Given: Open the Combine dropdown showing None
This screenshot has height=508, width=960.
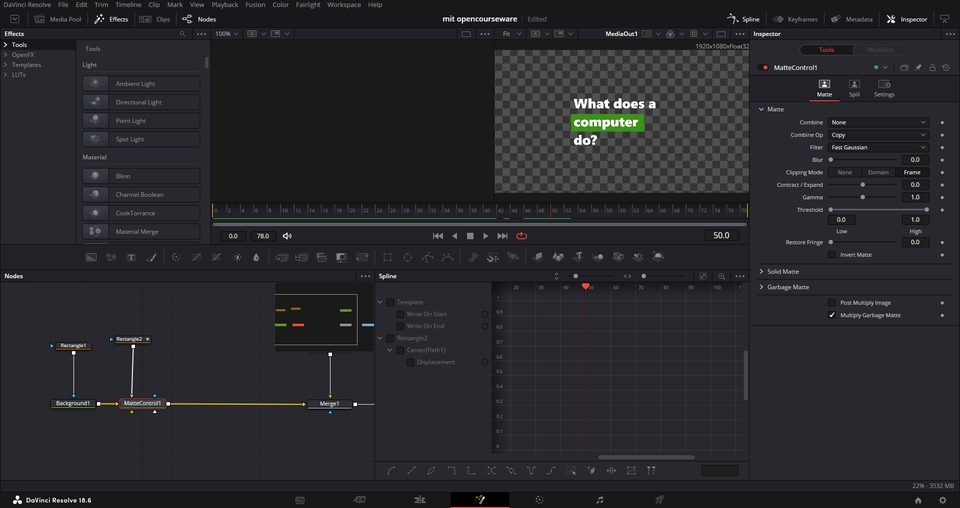Looking at the screenshot, I should (x=879, y=122).
